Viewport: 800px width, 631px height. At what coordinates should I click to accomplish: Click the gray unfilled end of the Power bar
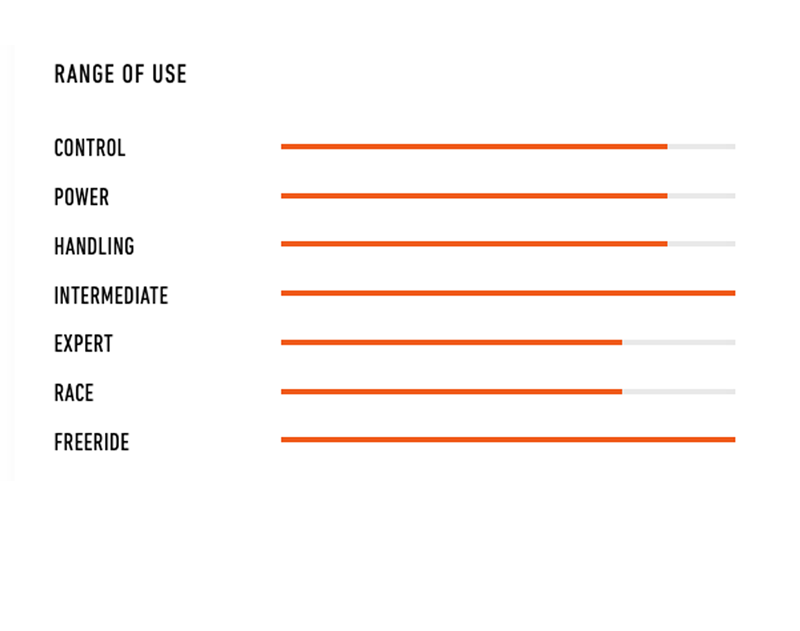[x=702, y=196]
